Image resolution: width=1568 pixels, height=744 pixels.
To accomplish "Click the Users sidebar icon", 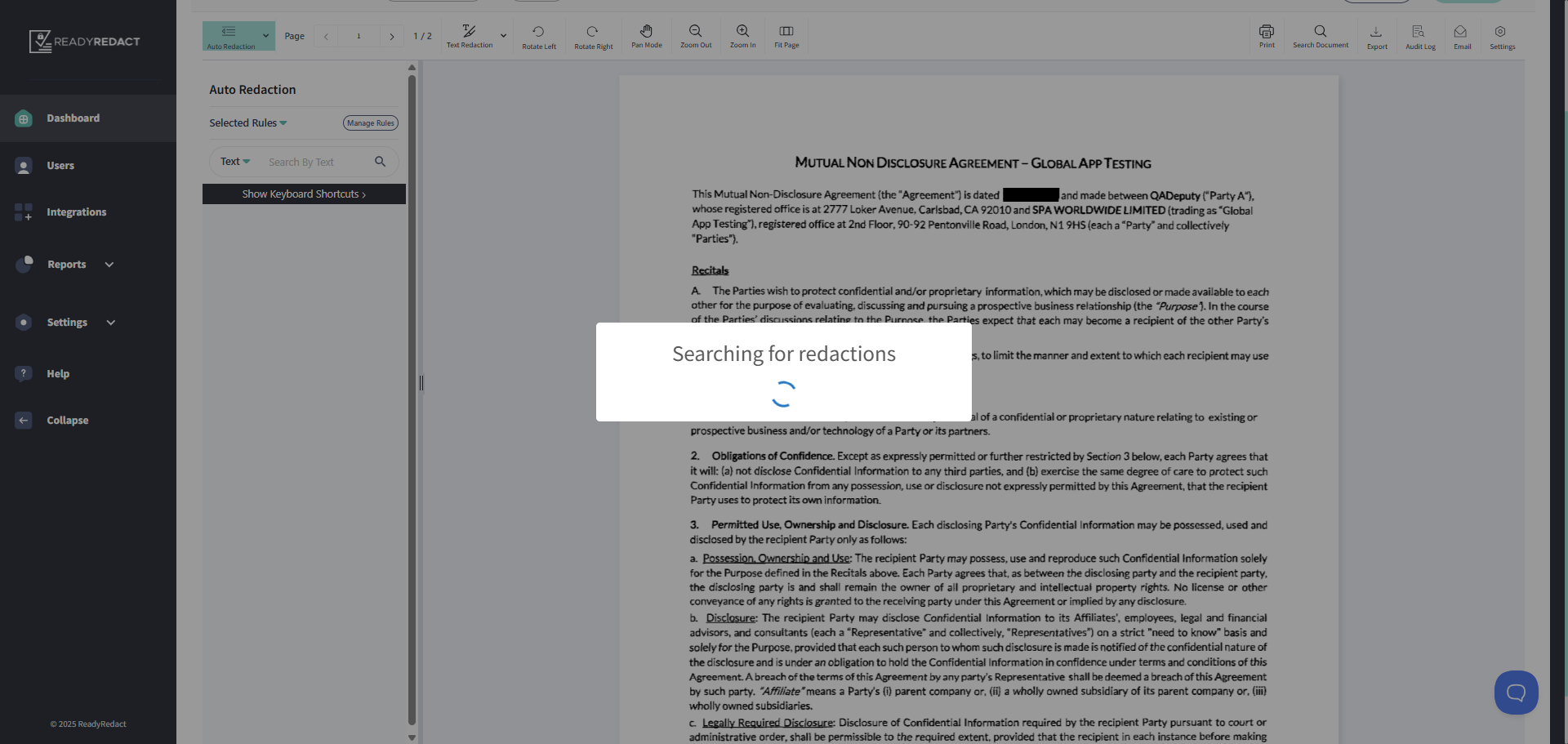I will pos(24,167).
